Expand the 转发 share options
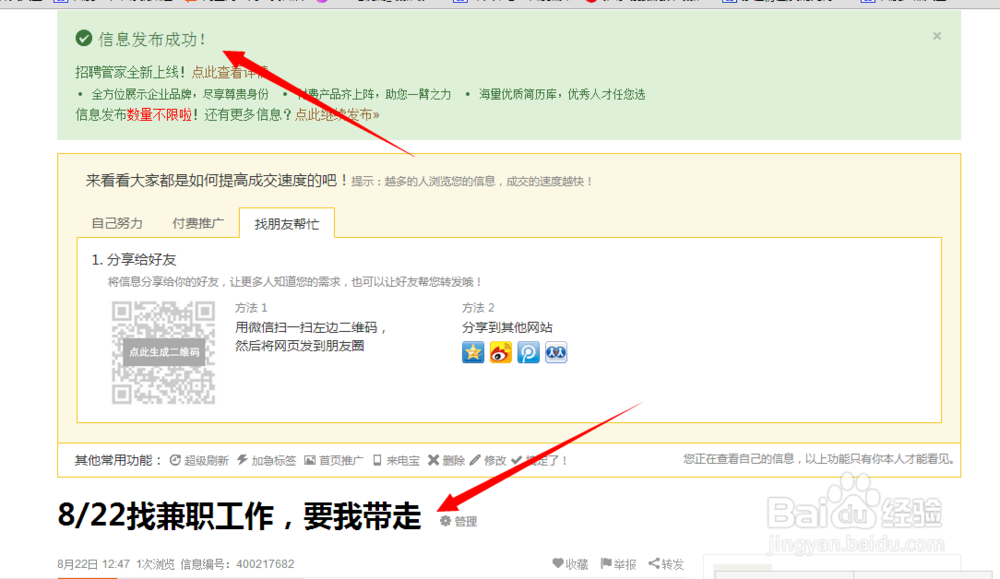 [653, 563]
